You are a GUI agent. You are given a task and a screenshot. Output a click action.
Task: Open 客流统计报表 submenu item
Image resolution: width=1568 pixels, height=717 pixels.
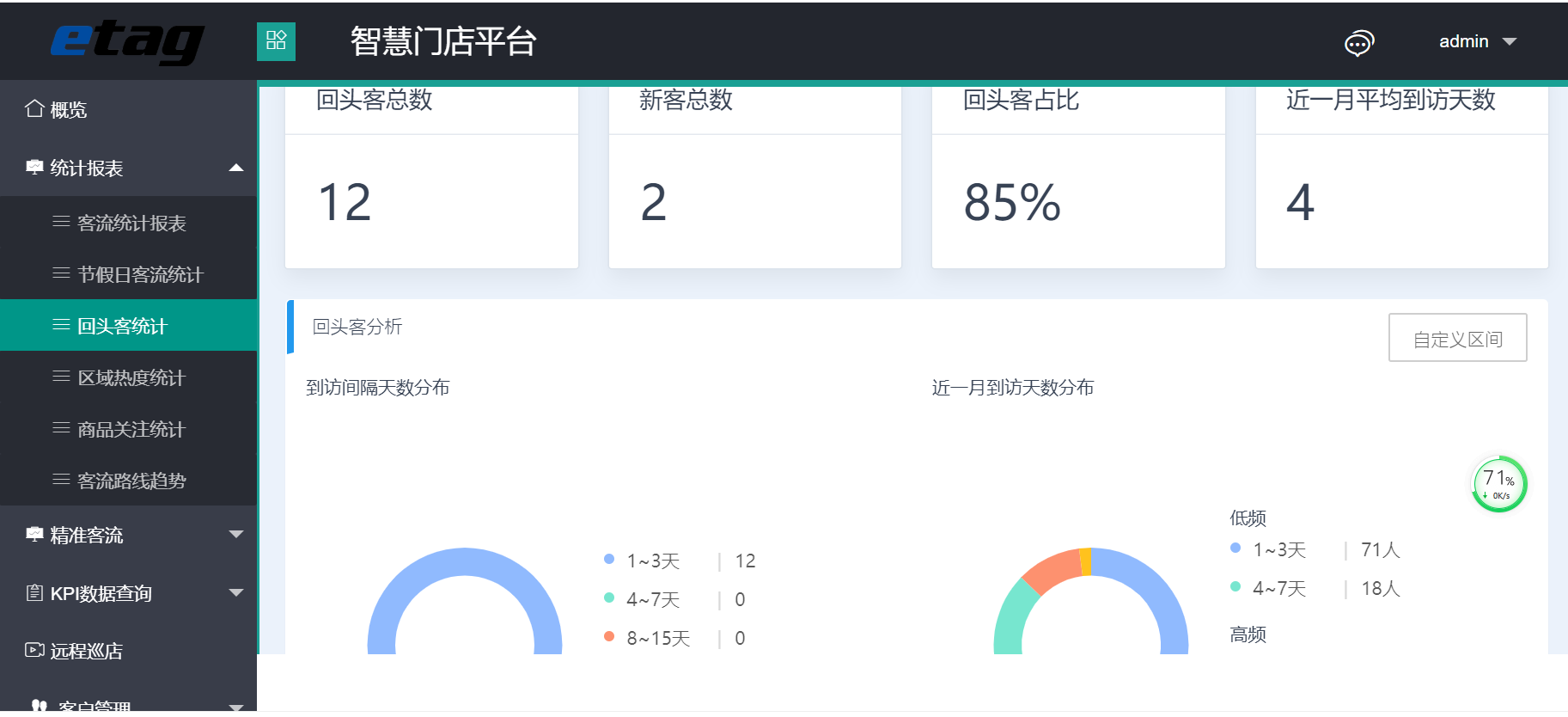pos(129,223)
